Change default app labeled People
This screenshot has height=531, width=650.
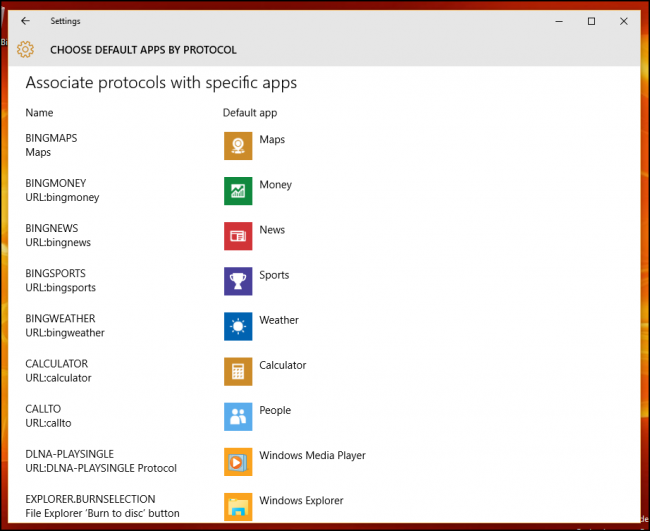pyautogui.click(x=275, y=410)
